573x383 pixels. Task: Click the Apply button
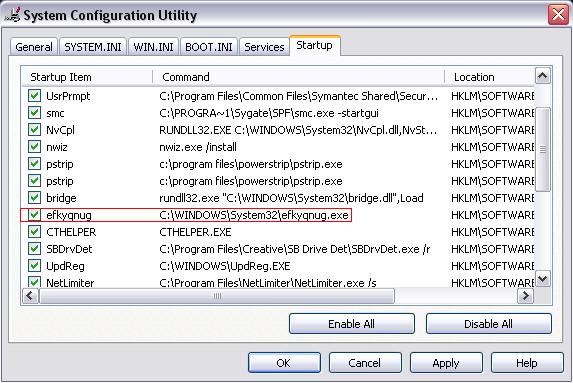coord(446,363)
